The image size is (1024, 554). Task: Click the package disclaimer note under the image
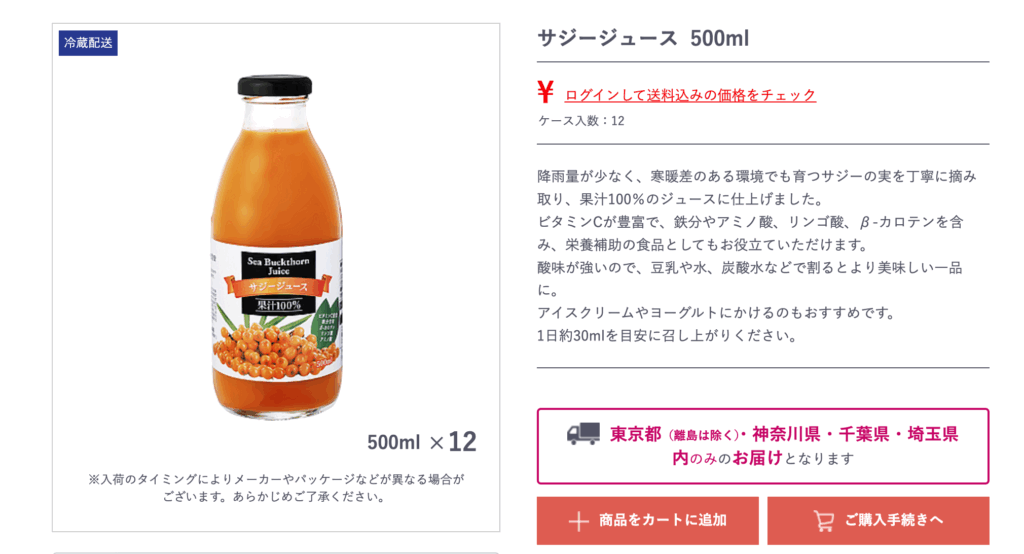pos(276,488)
